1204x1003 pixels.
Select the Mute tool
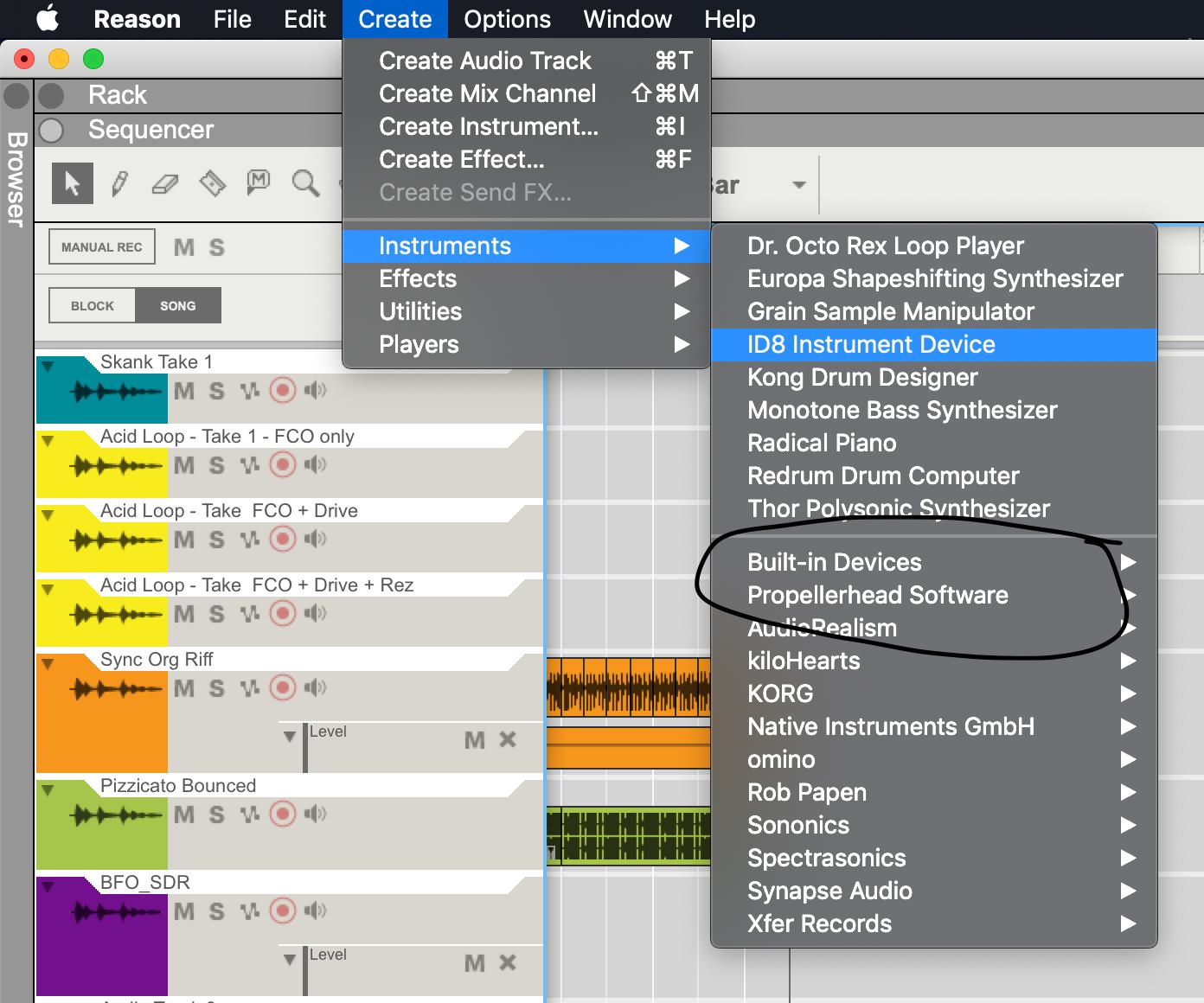tap(258, 182)
